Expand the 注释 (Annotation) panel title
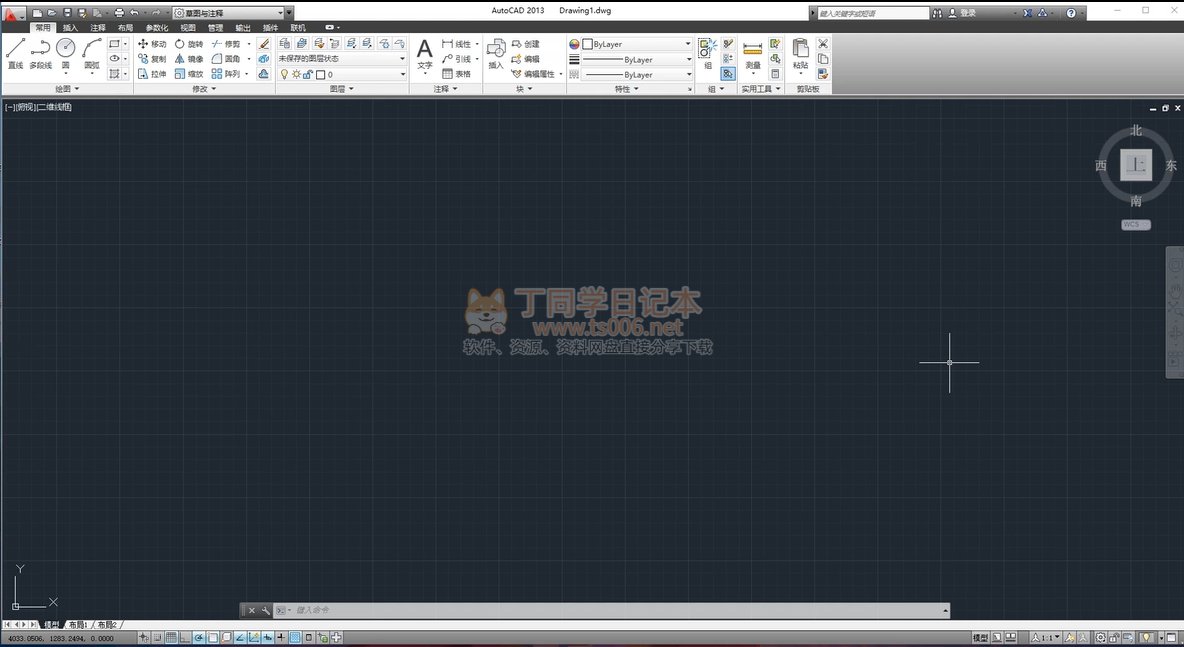The height and width of the screenshot is (647, 1184). pyautogui.click(x=446, y=89)
